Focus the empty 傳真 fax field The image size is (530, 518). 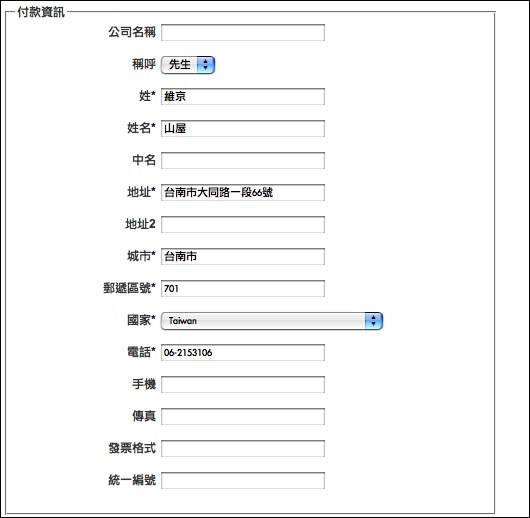click(243, 417)
